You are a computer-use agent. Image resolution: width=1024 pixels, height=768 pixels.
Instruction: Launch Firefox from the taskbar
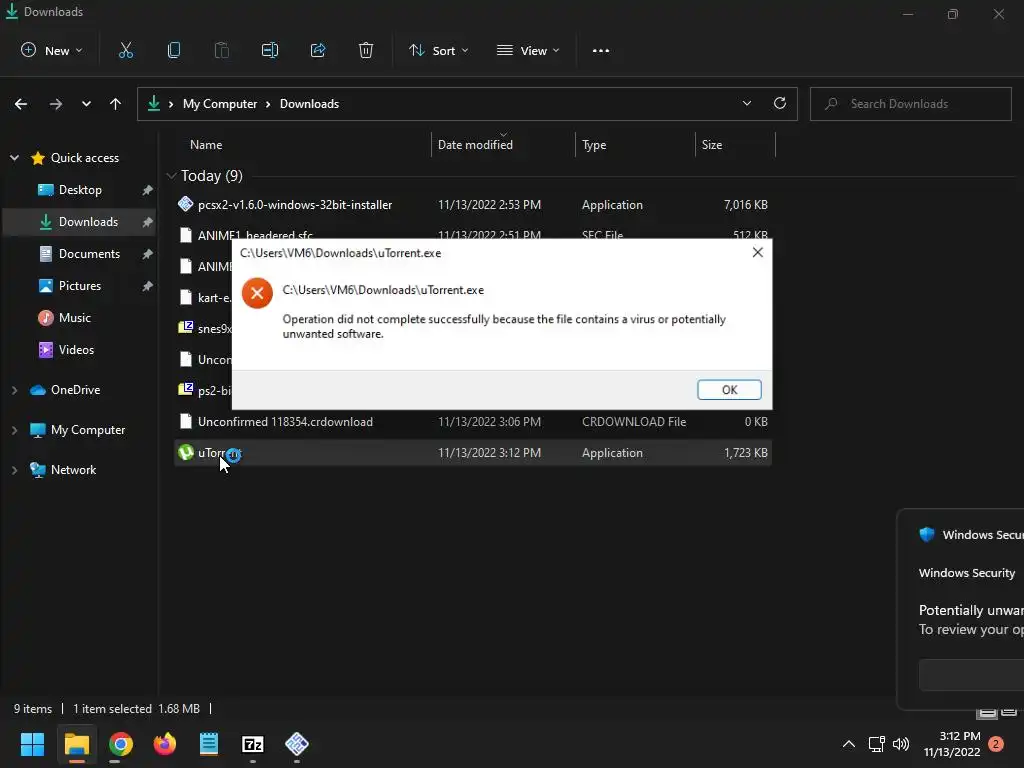(165, 744)
